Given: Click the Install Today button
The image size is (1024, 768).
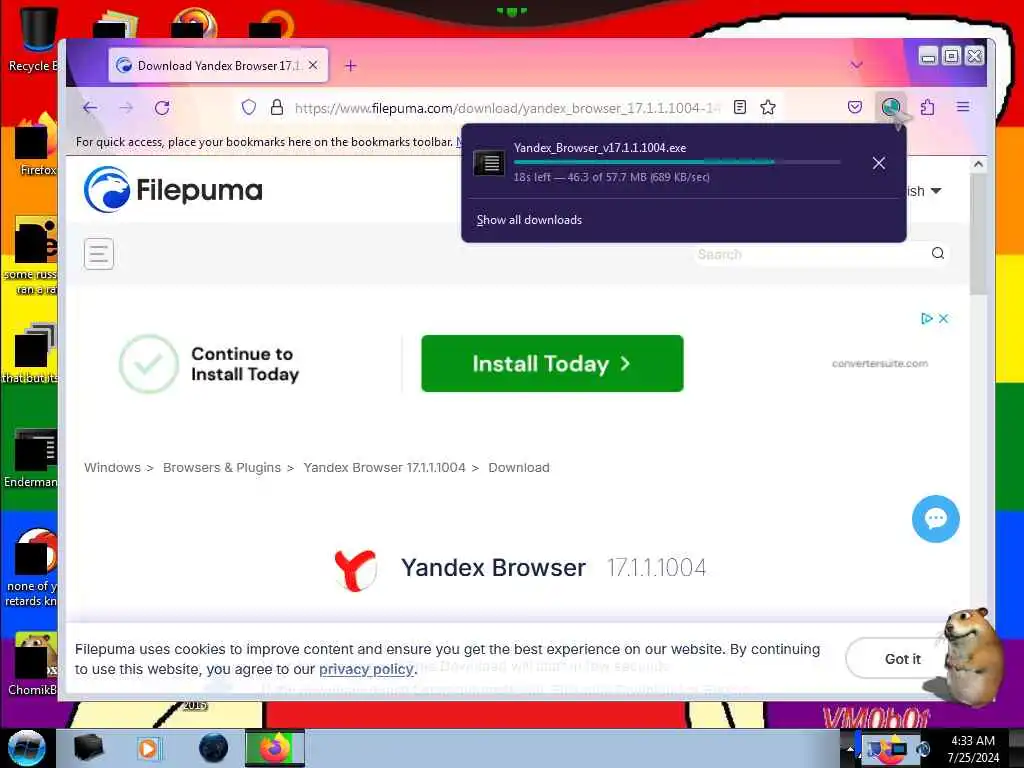Looking at the screenshot, I should pyautogui.click(x=552, y=364).
